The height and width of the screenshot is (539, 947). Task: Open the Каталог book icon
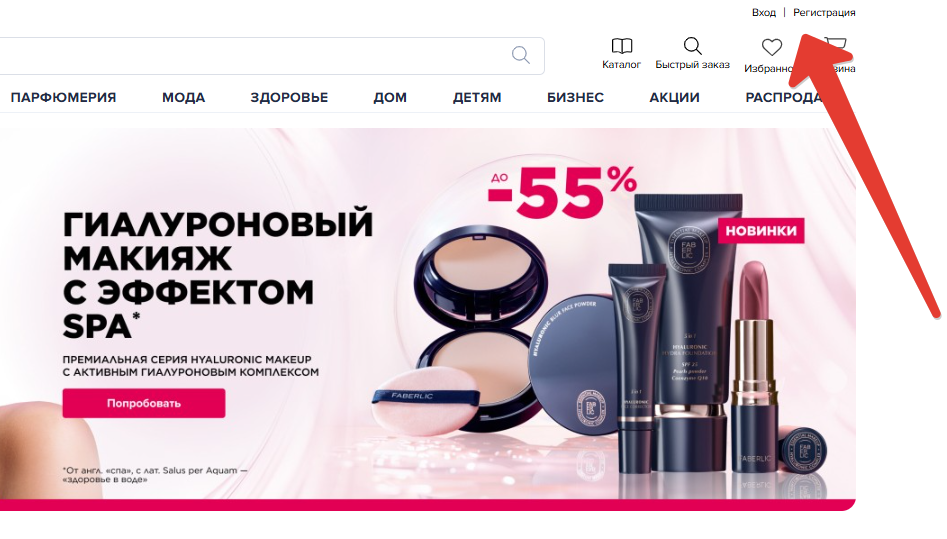621,46
